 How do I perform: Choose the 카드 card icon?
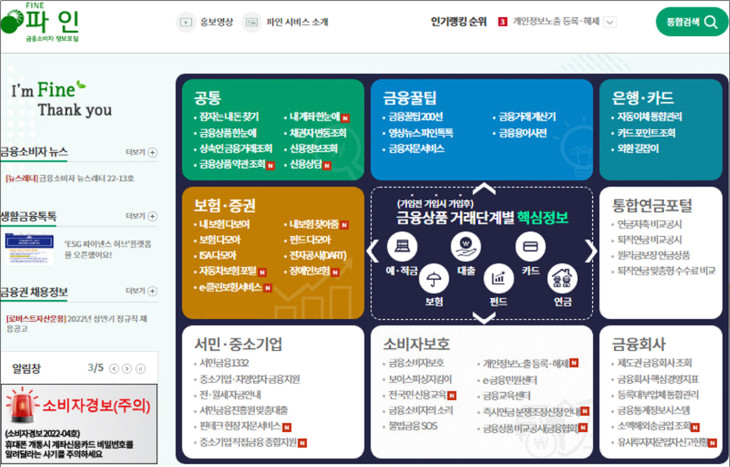point(530,246)
